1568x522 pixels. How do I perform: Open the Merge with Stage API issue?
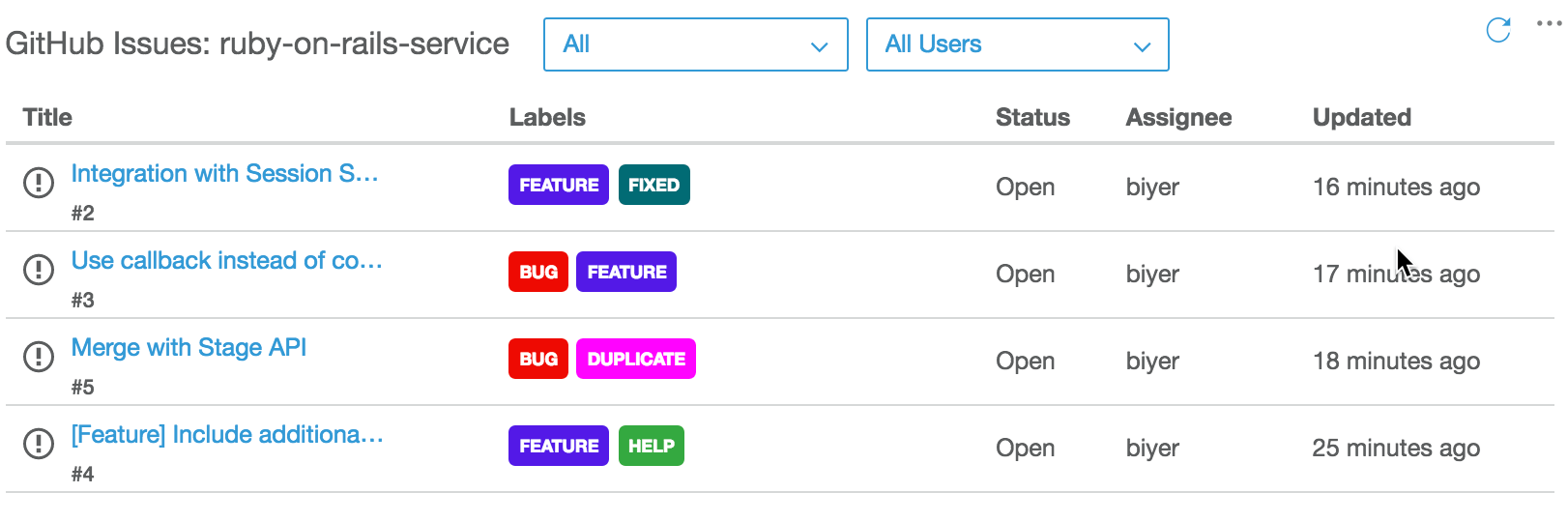pyautogui.click(x=189, y=348)
